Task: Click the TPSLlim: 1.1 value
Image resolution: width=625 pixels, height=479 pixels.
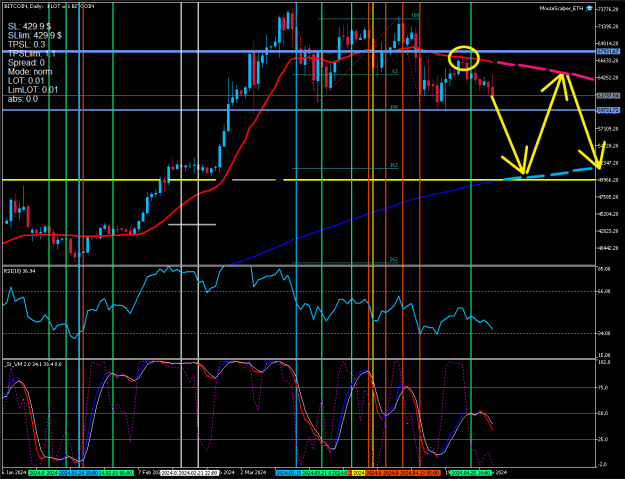Action: point(31,54)
